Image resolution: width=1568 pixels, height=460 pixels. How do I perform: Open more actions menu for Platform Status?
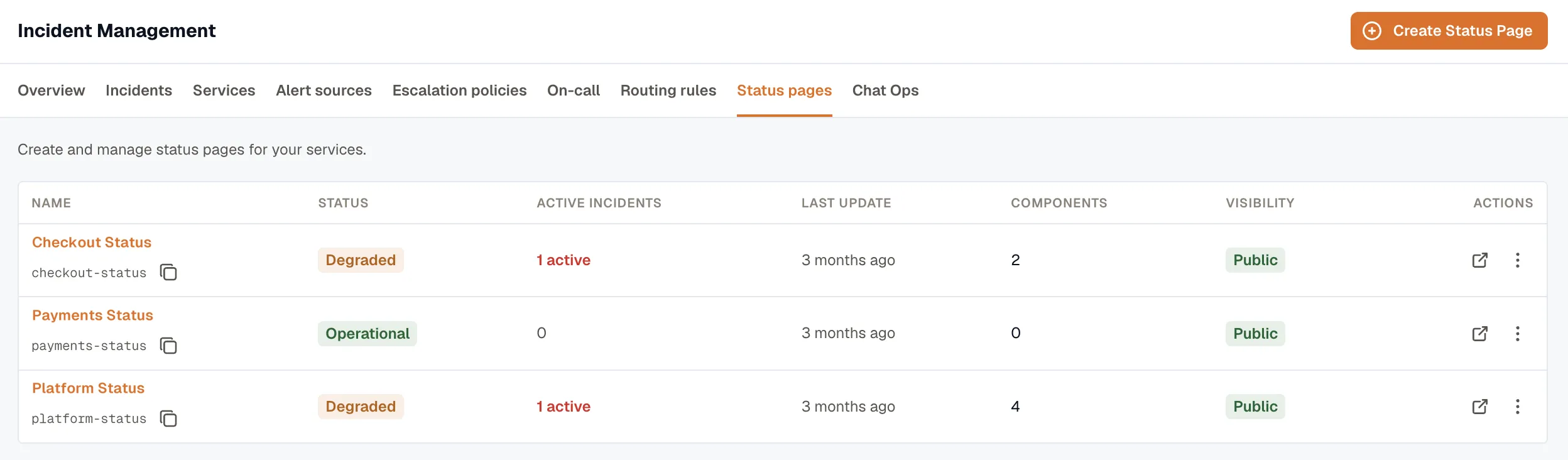pyautogui.click(x=1518, y=407)
